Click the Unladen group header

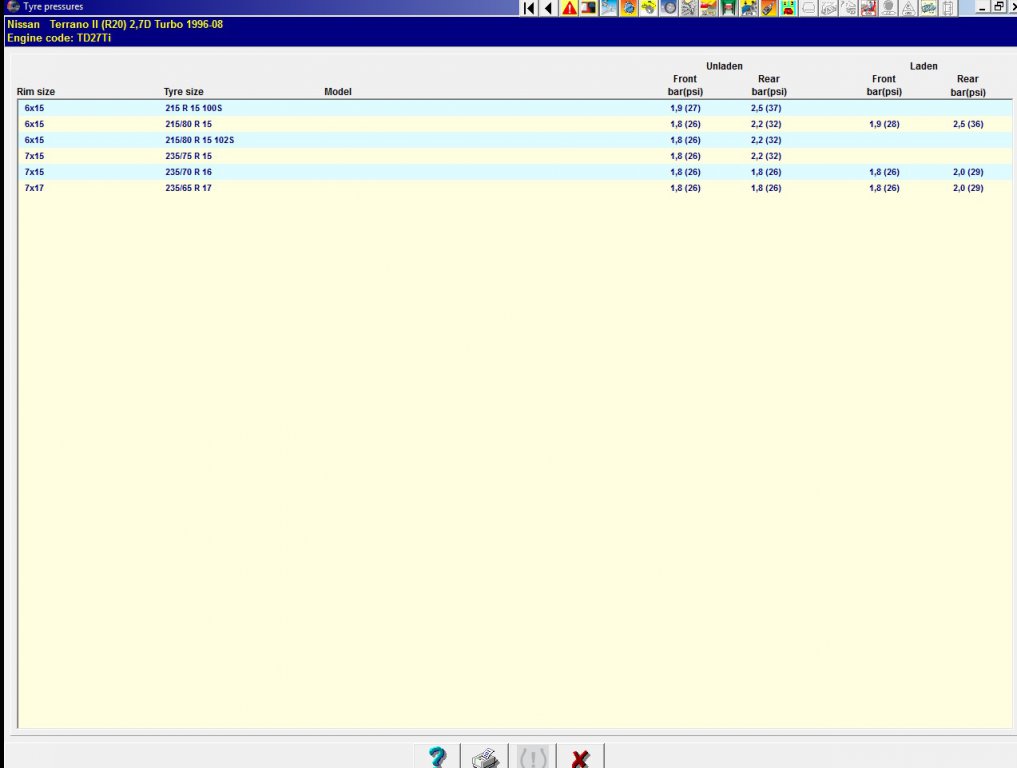(724, 66)
